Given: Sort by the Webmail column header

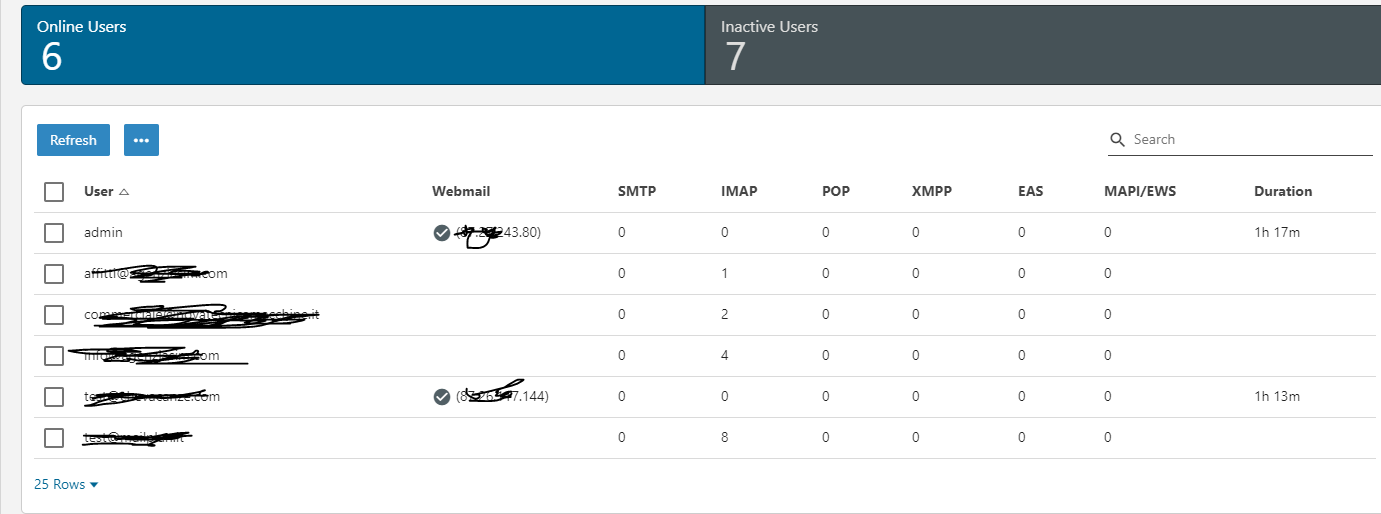Looking at the screenshot, I should 460,192.
